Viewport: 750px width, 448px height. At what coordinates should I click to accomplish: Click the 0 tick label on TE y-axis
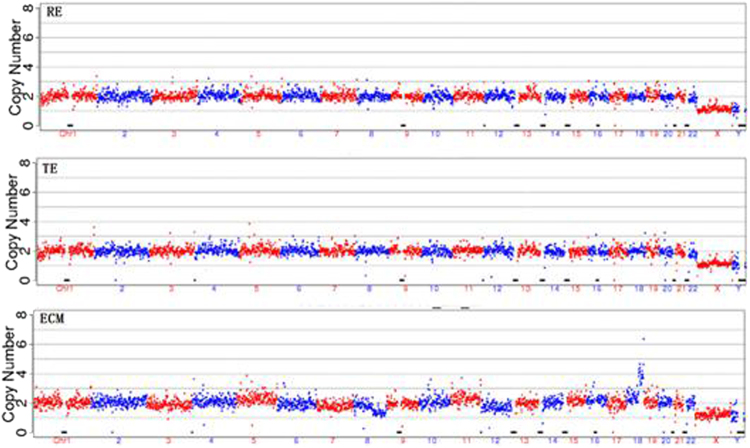point(27,280)
